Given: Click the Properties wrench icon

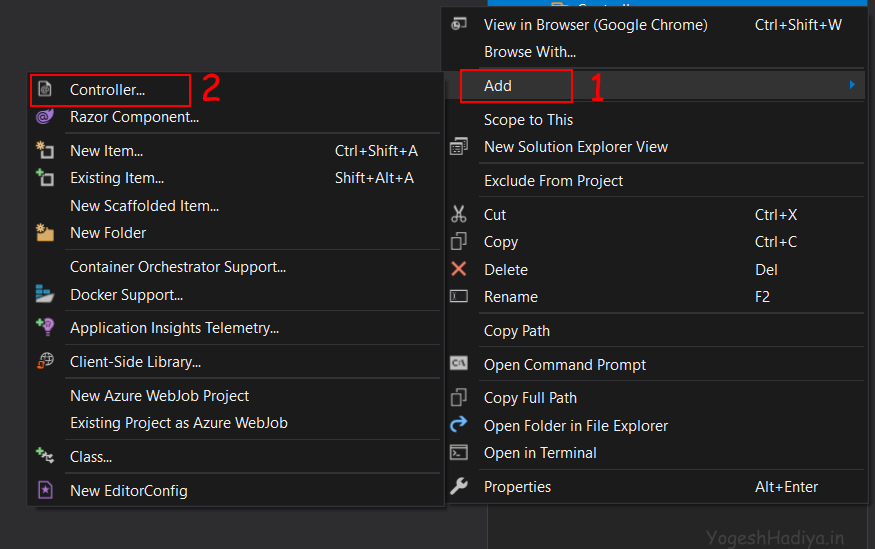Looking at the screenshot, I should click(459, 486).
